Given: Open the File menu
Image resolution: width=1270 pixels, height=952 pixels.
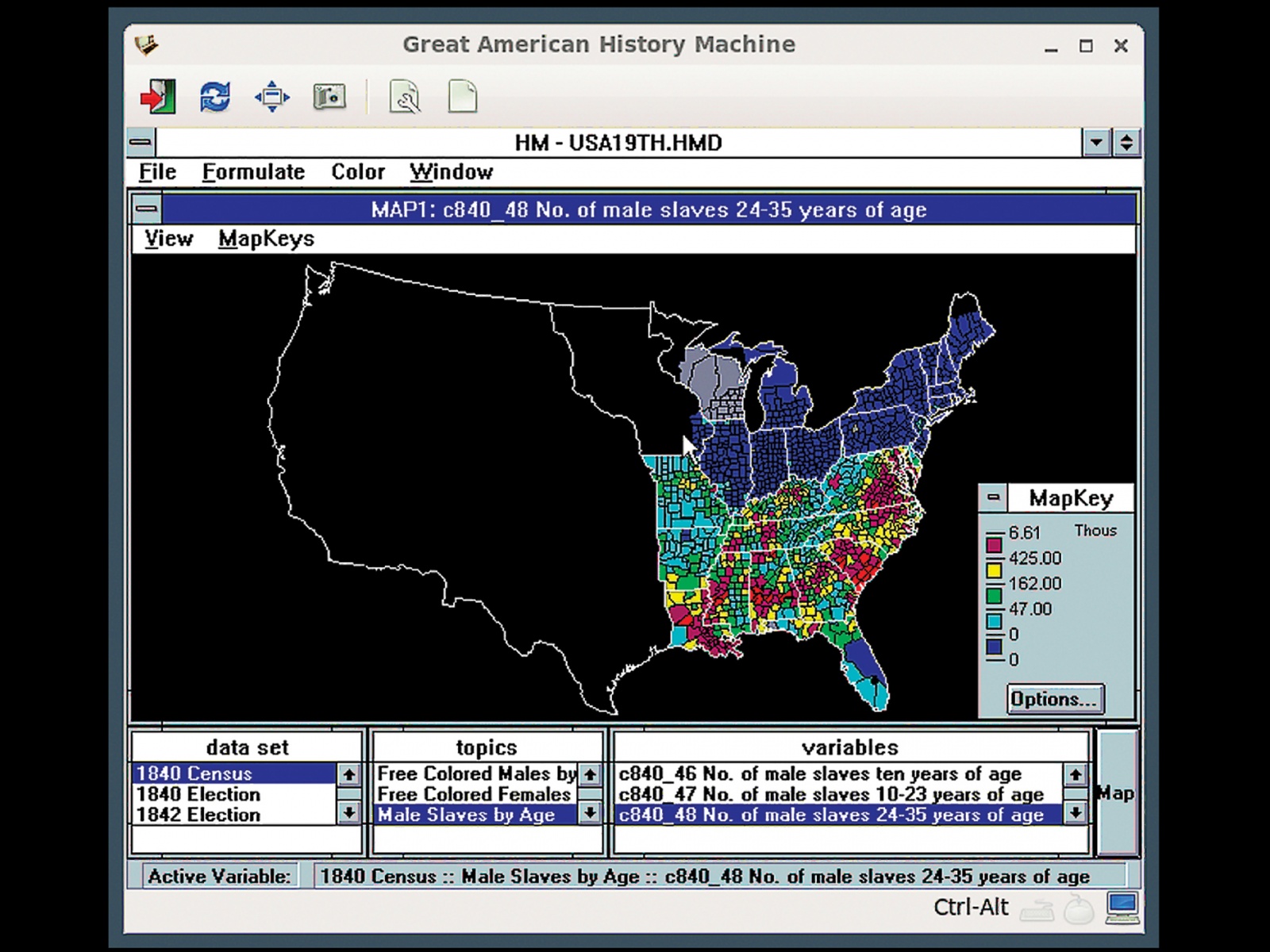Looking at the screenshot, I should click(x=157, y=172).
